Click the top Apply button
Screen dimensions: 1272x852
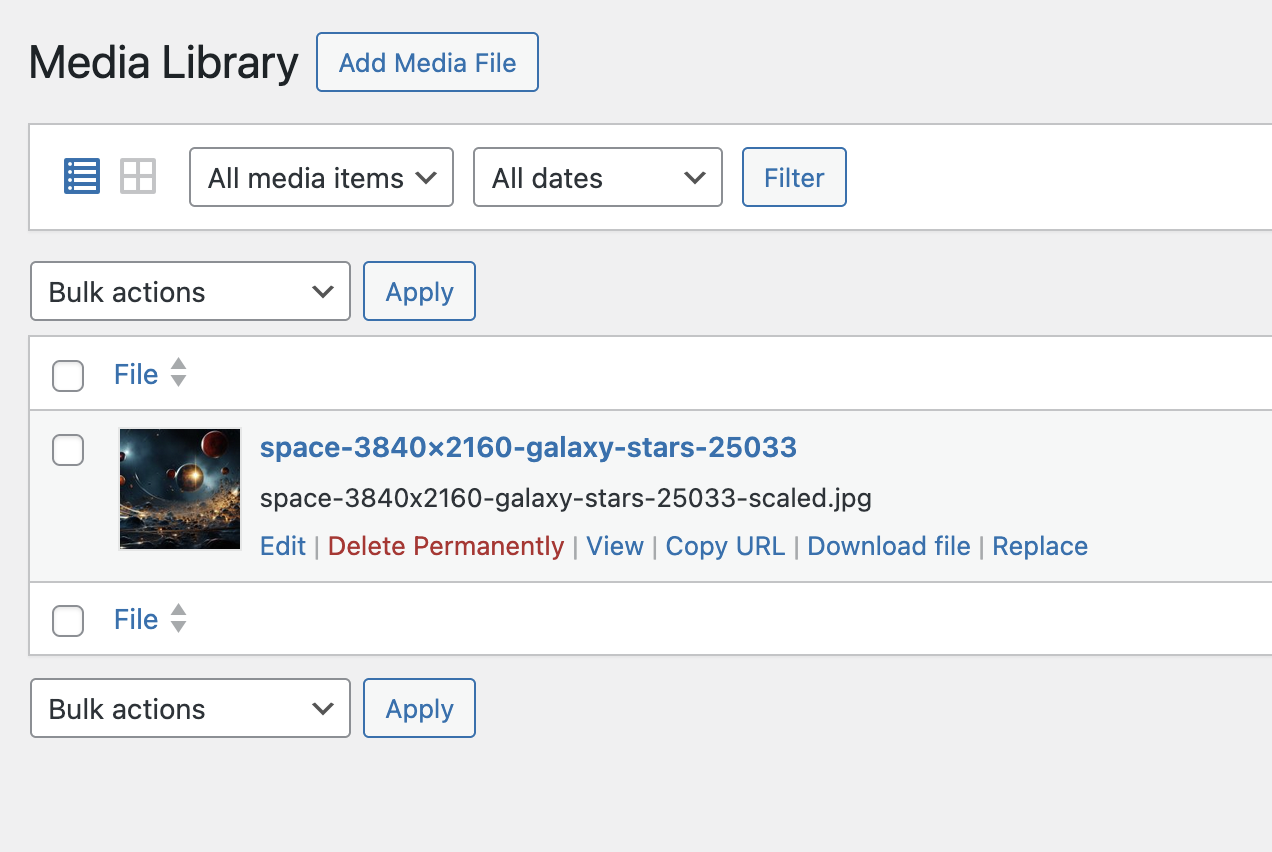point(419,292)
